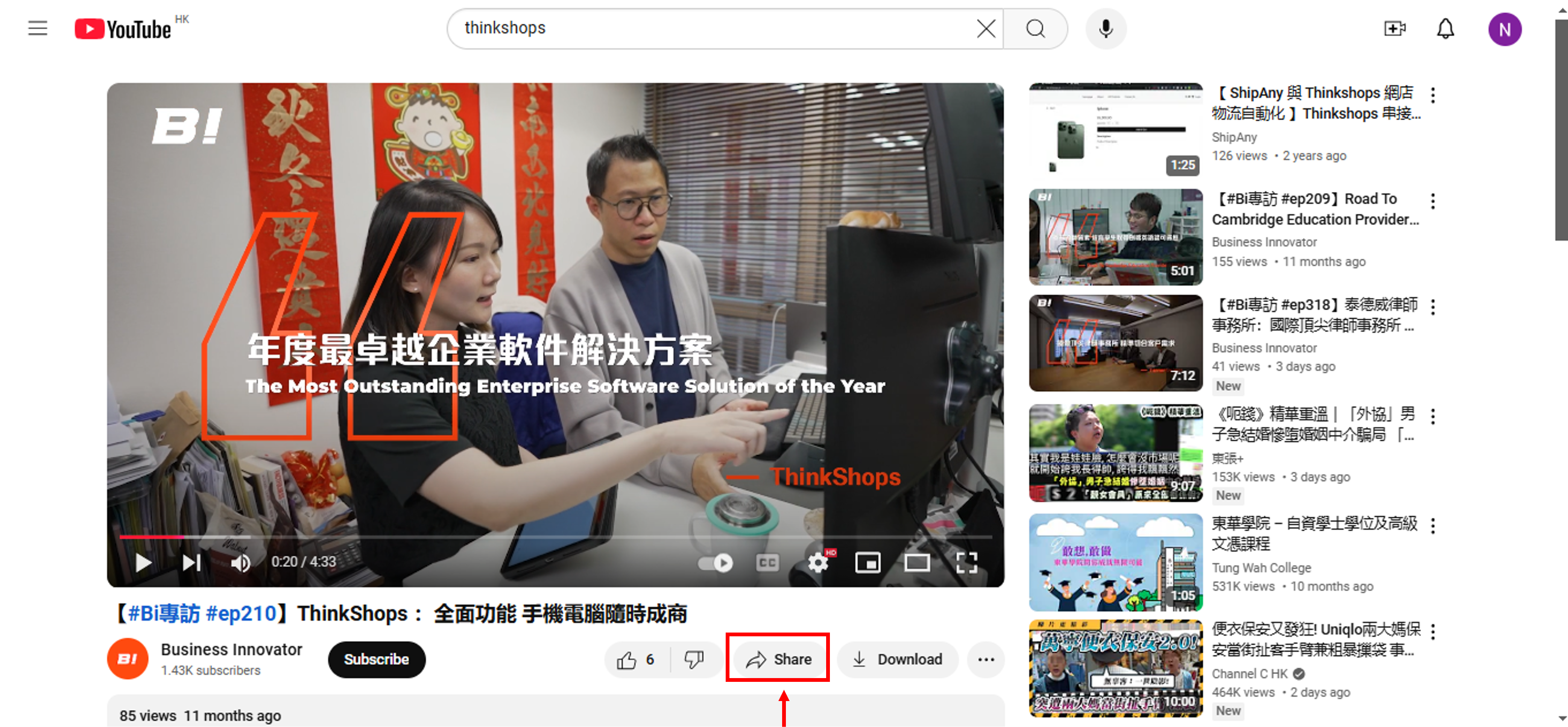The height and width of the screenshot is (727, 1568).
Task: Subscribe to Business Innovator
Action: pyautogui.click(x=376, y=659)
